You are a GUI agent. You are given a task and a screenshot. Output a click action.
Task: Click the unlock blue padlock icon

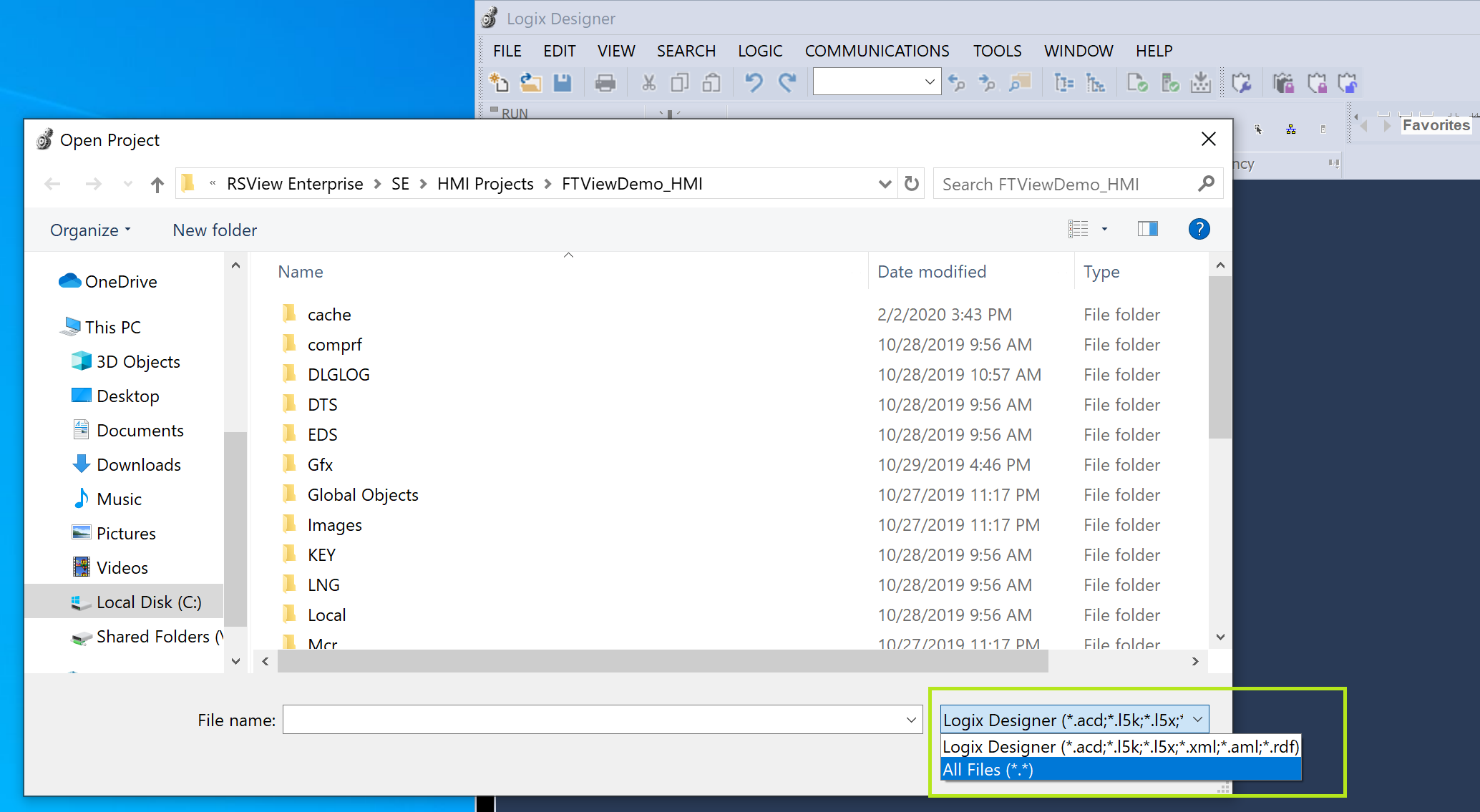click(x=1348, y=83)
